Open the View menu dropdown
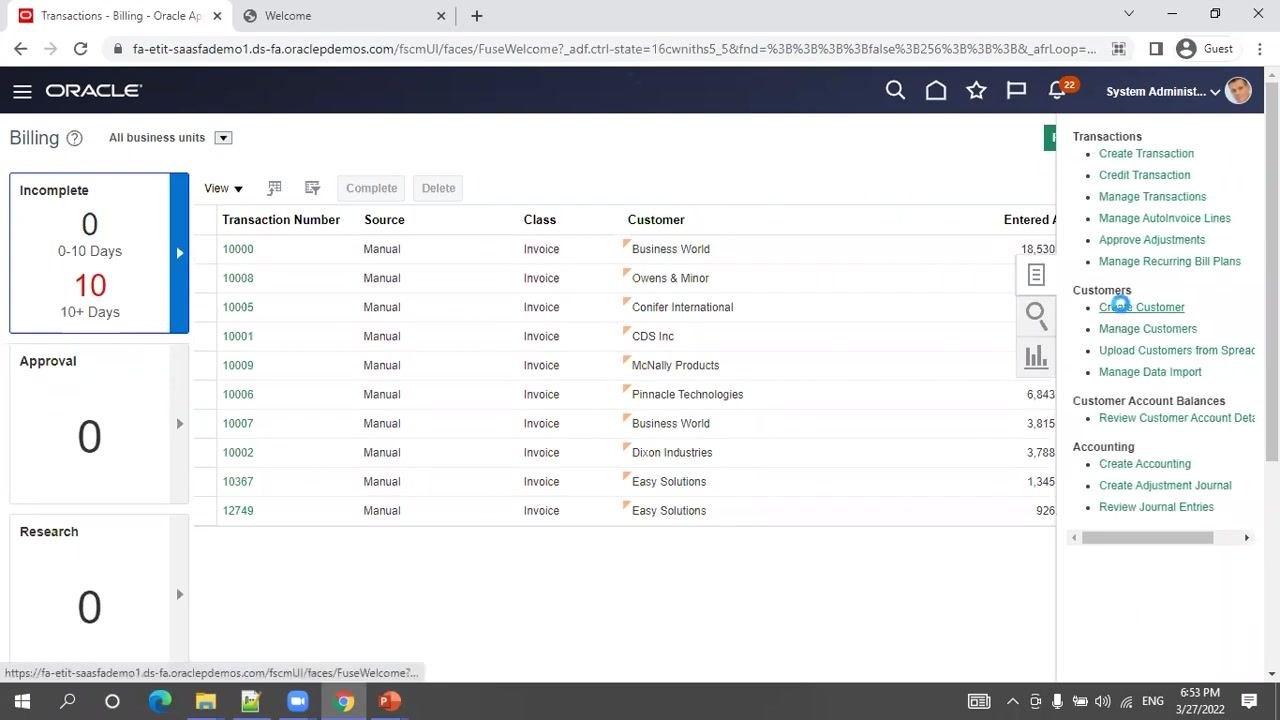1280x720 pixels. [223, 188]
